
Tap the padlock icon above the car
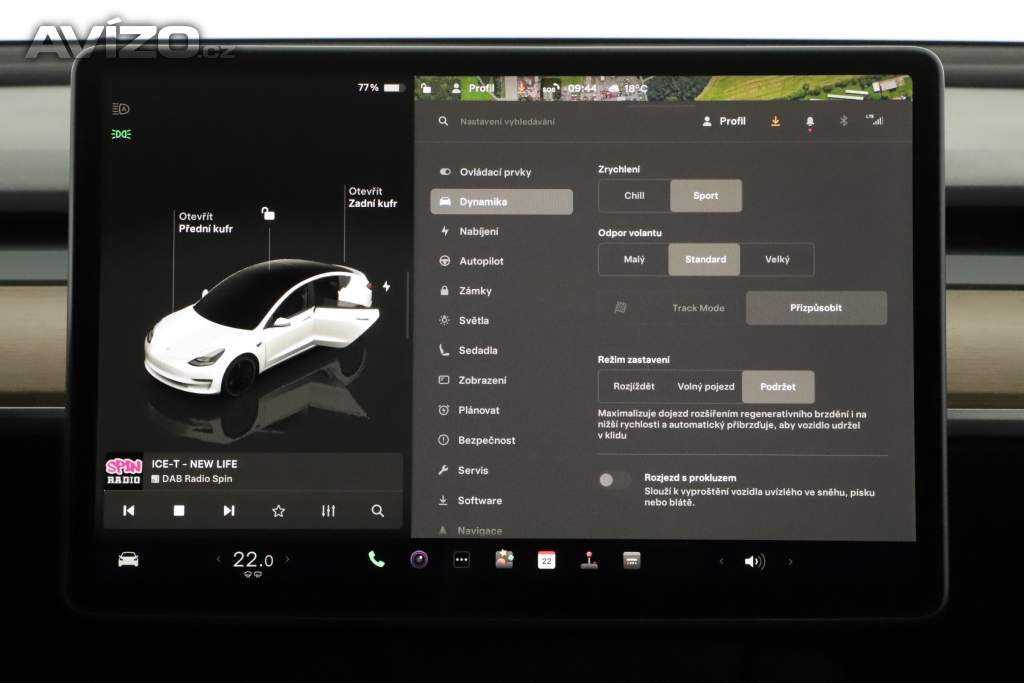pyautogui.click(x=268, y=213)
